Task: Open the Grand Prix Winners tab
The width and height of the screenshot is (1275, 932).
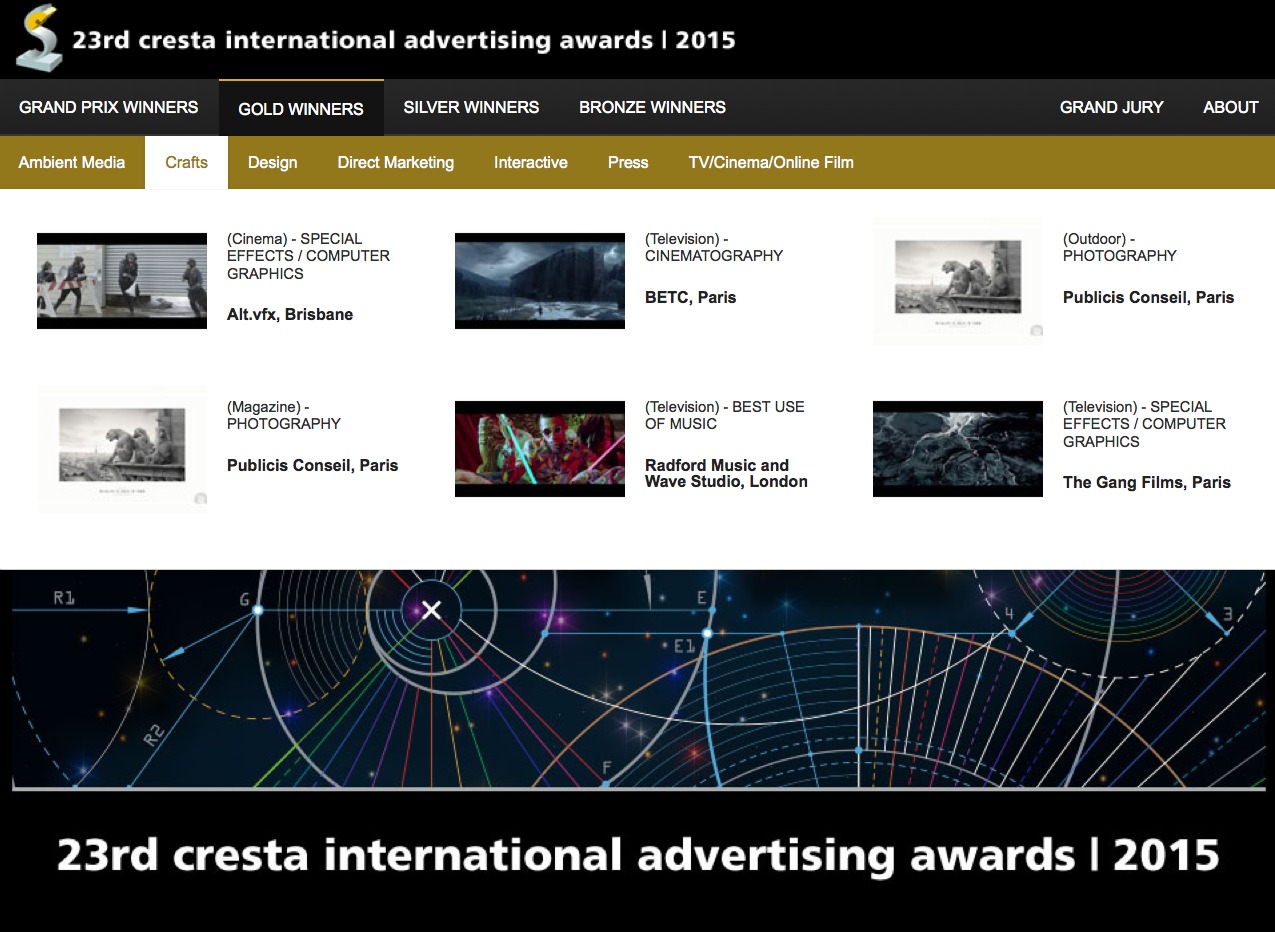Action: [109, 107]
